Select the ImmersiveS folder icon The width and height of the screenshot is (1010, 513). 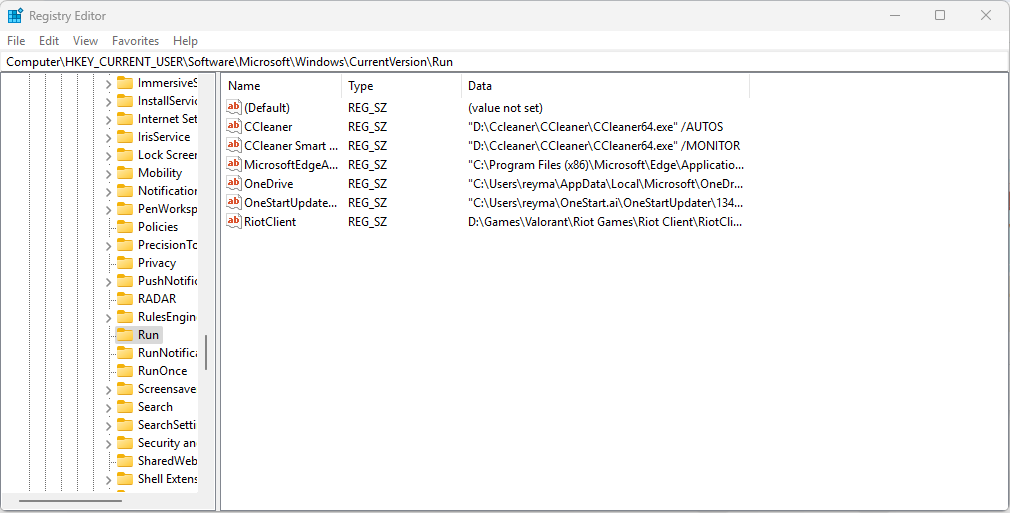click(x=125, y=82)
